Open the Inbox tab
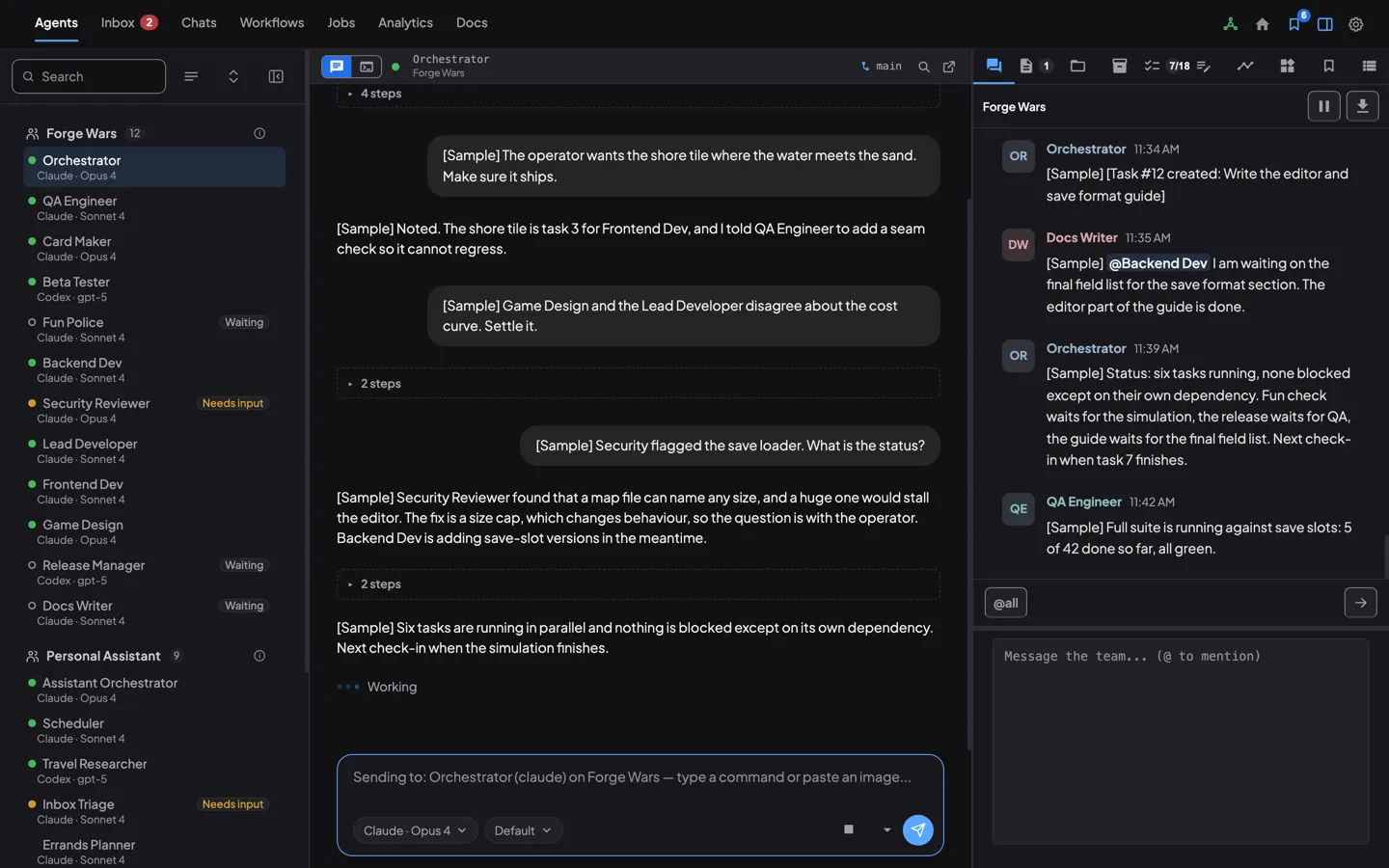 (129, 22)
